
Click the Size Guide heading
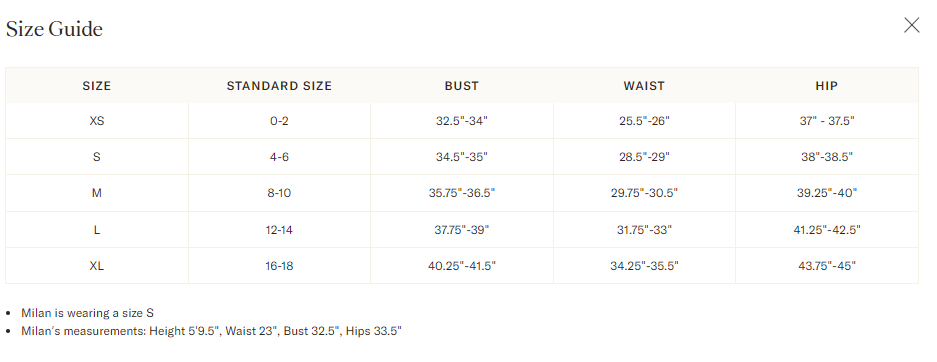pos(54,29)
